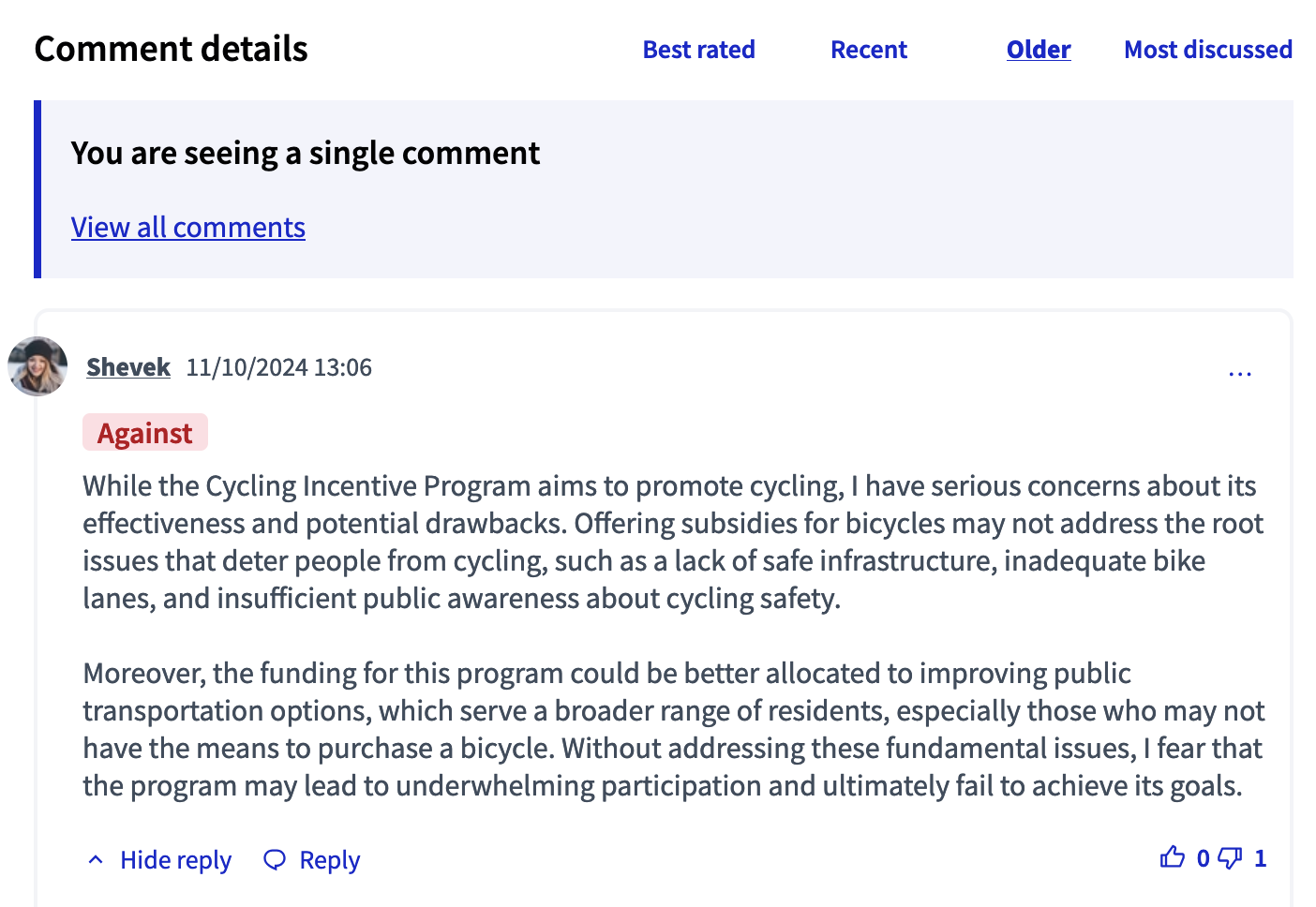Click the 'You are seeing a single comment' notice

306,153
